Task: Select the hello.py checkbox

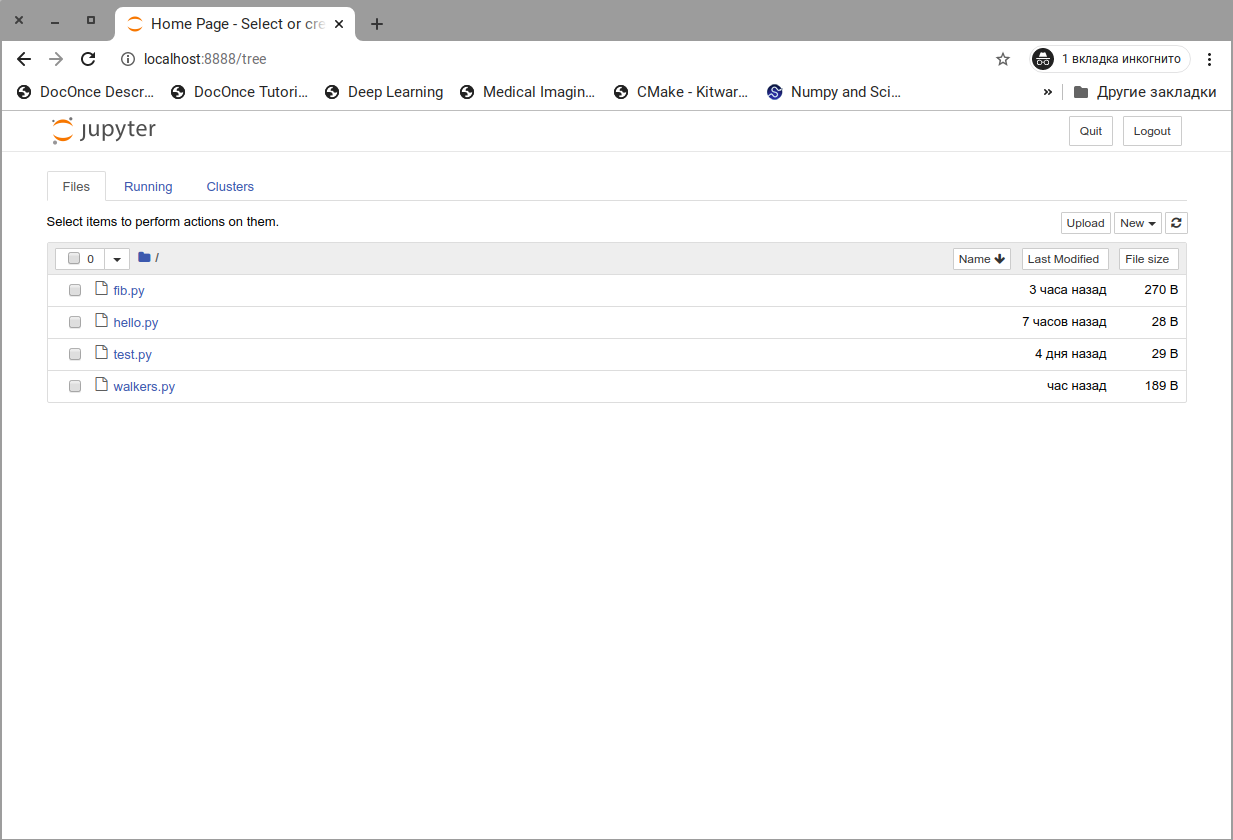Action: pyautogui.click(x=75, y=322)
